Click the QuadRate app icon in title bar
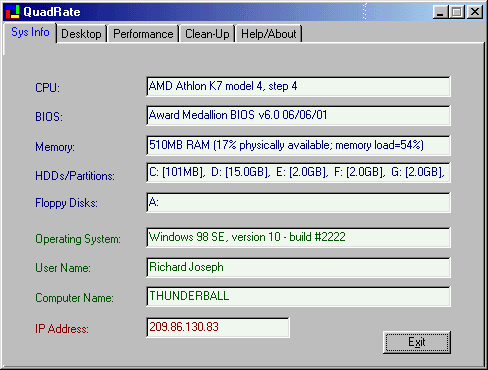 [13, 12]
